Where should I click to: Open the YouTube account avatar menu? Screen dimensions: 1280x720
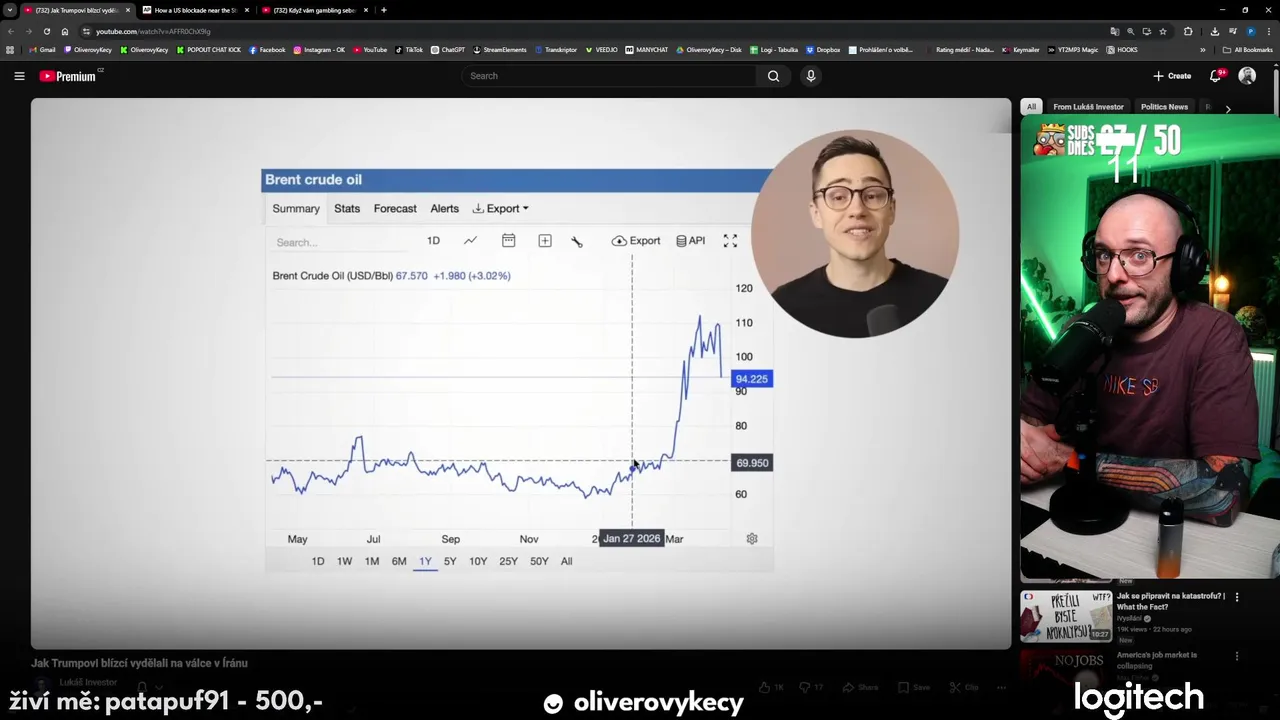pos(1247,76)
